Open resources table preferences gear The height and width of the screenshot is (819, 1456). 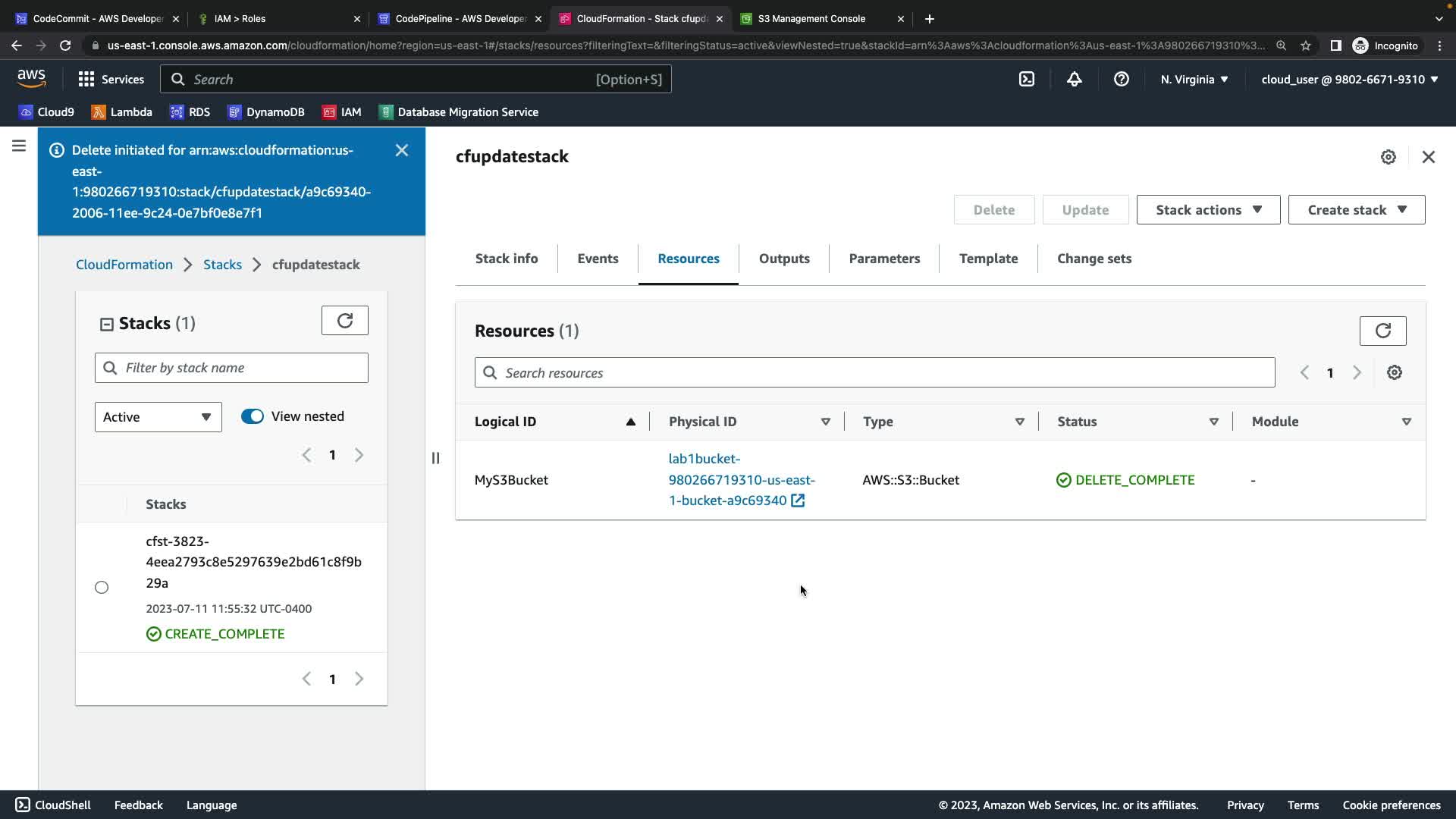(1394, 372)
